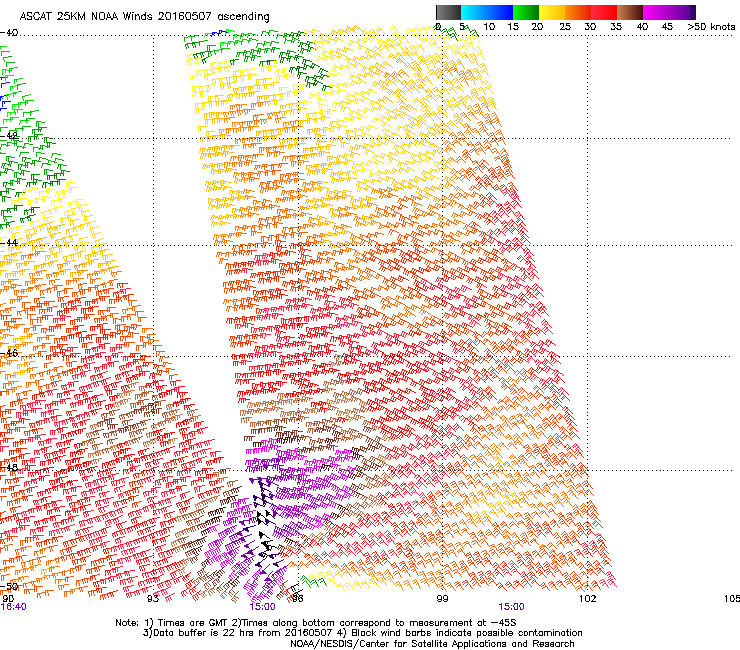Pick the brown 35-40 knots legend segment
The width and height of the screenshot is (740, 650).
click(x=630, y=12)
